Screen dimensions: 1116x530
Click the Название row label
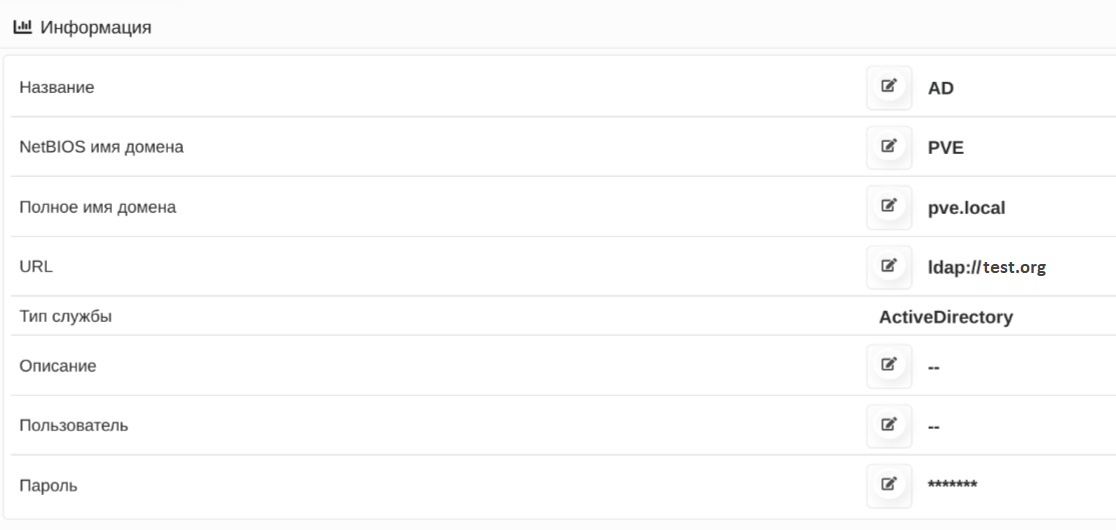tap(57, 87)
